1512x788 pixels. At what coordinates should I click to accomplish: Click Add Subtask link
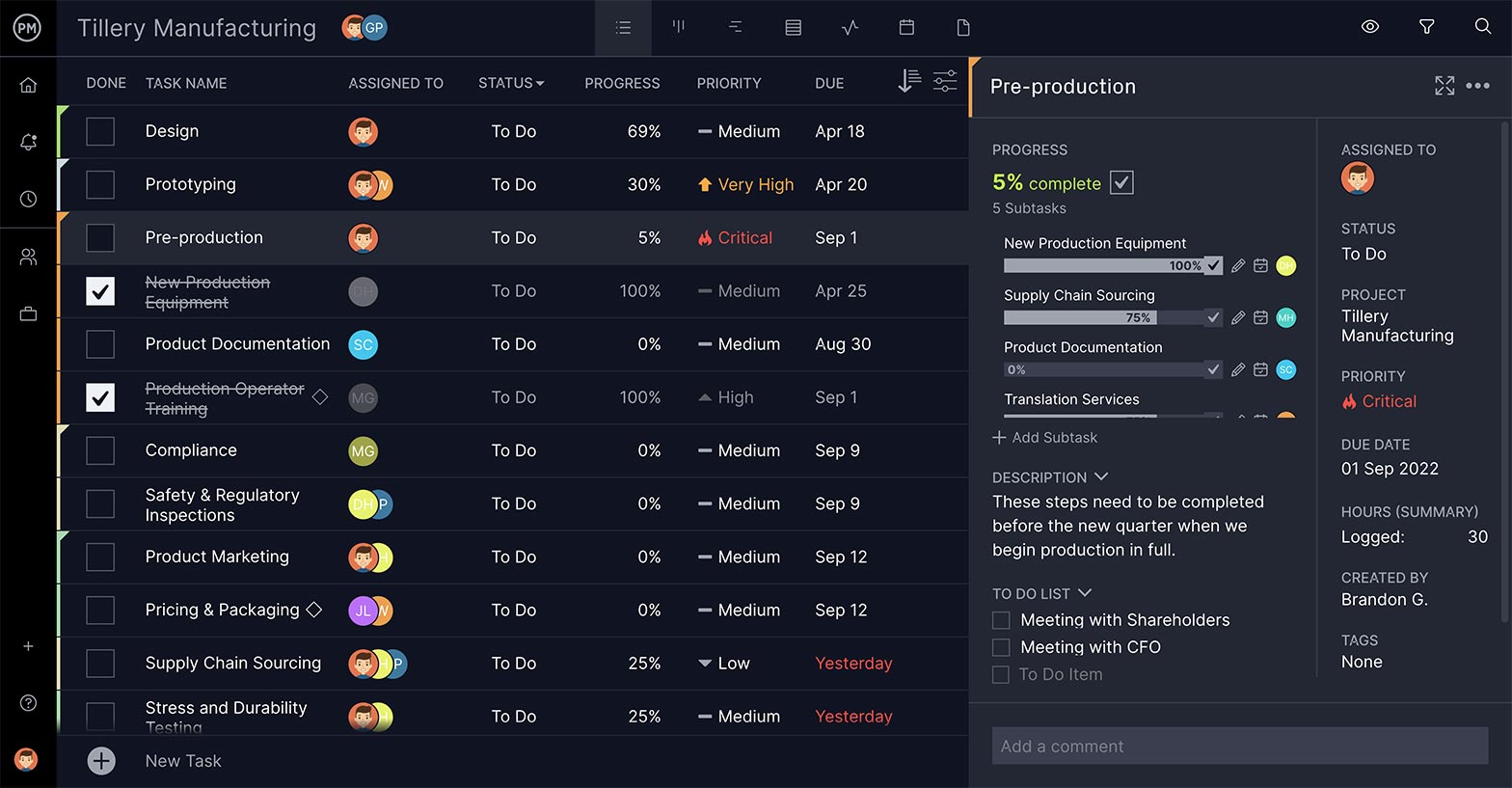(1045, 438)
